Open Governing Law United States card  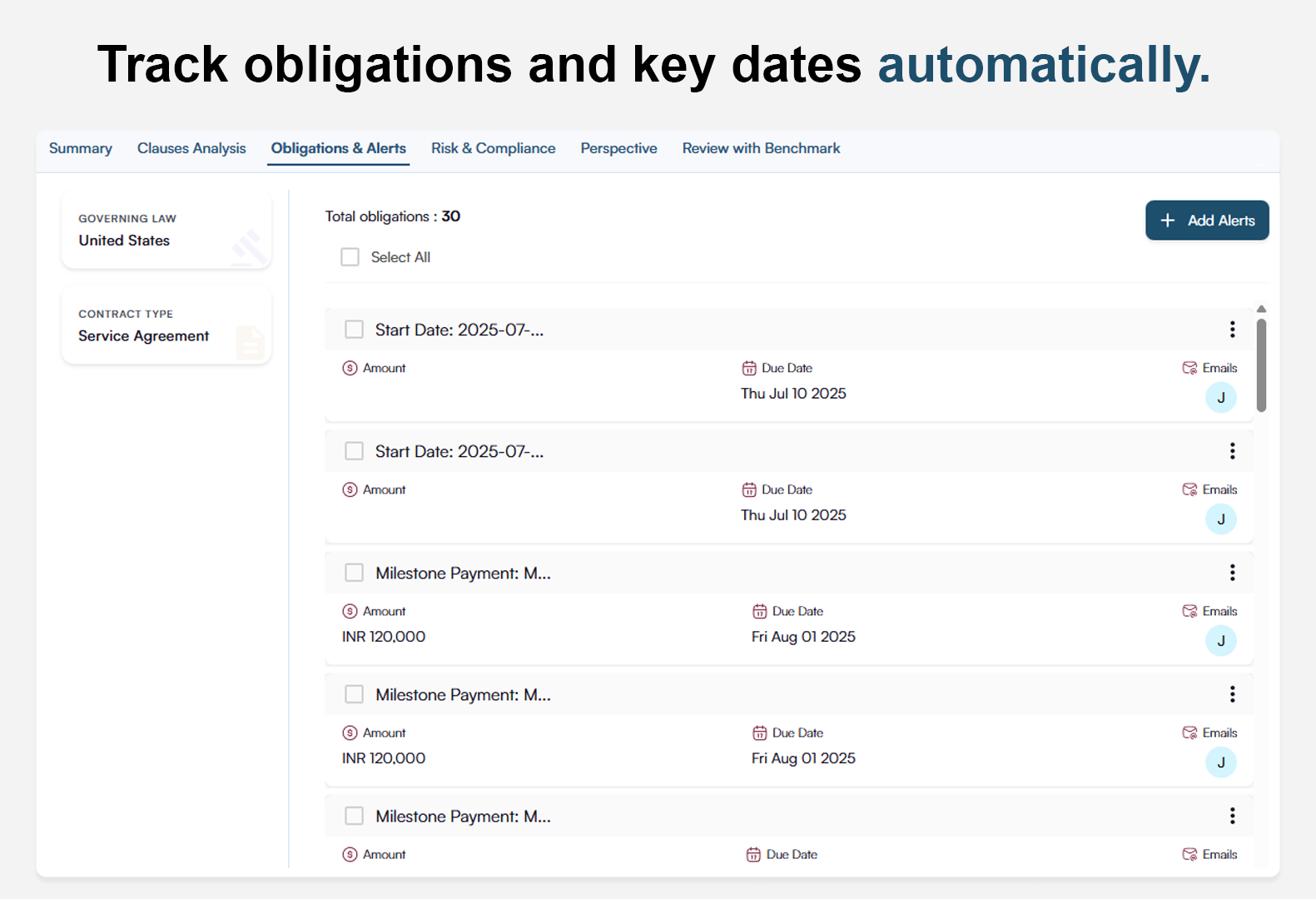166,231
